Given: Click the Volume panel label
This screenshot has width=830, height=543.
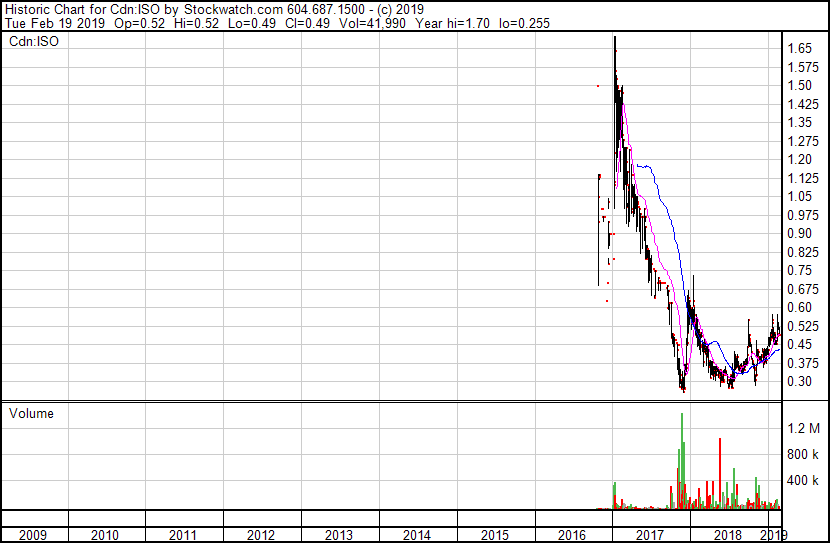Looking at the screenshot, I should click(x=31, y=413).
